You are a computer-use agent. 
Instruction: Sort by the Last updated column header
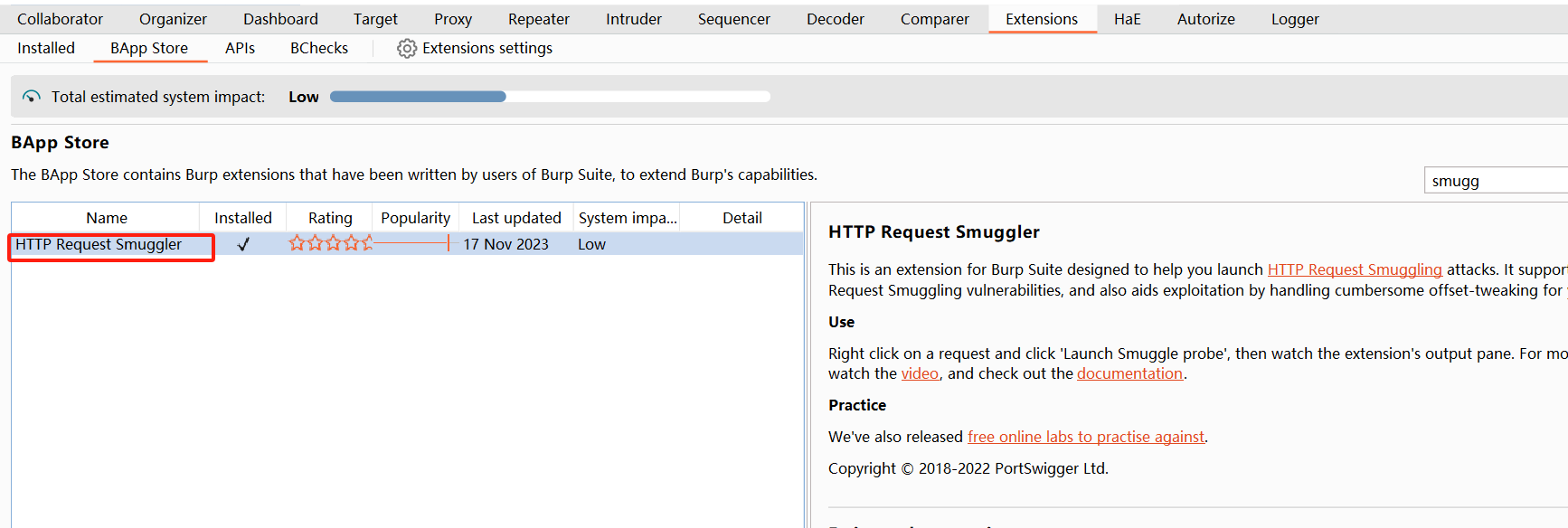click(x=516, y=218)
